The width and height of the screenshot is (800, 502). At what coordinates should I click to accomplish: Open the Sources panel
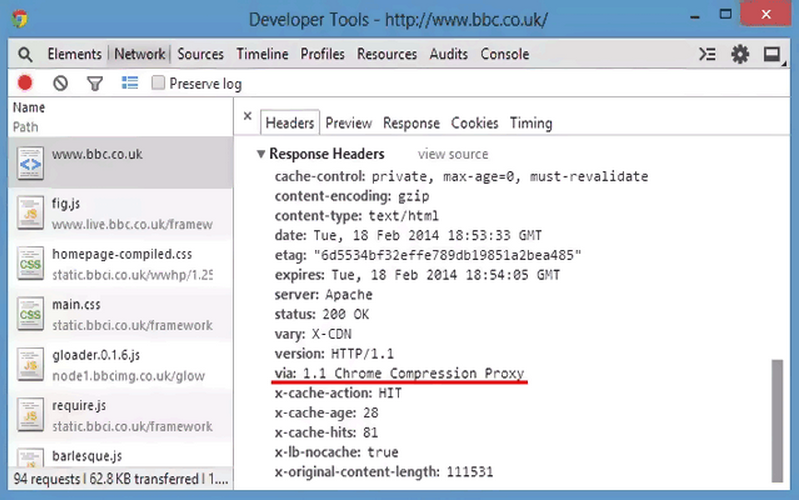pos(201,54)
